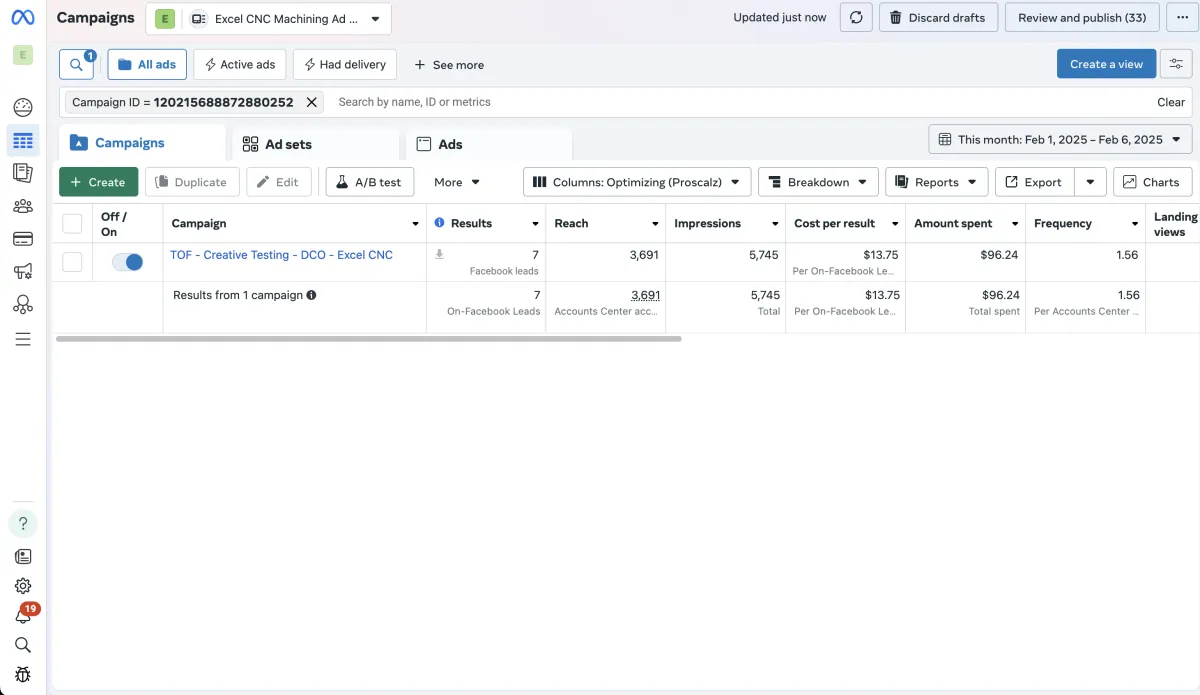Image resolution: width=1200 pixels, height=695 pixels.
Task: Select the Had delivery view
Action: [x=345, y=64]
